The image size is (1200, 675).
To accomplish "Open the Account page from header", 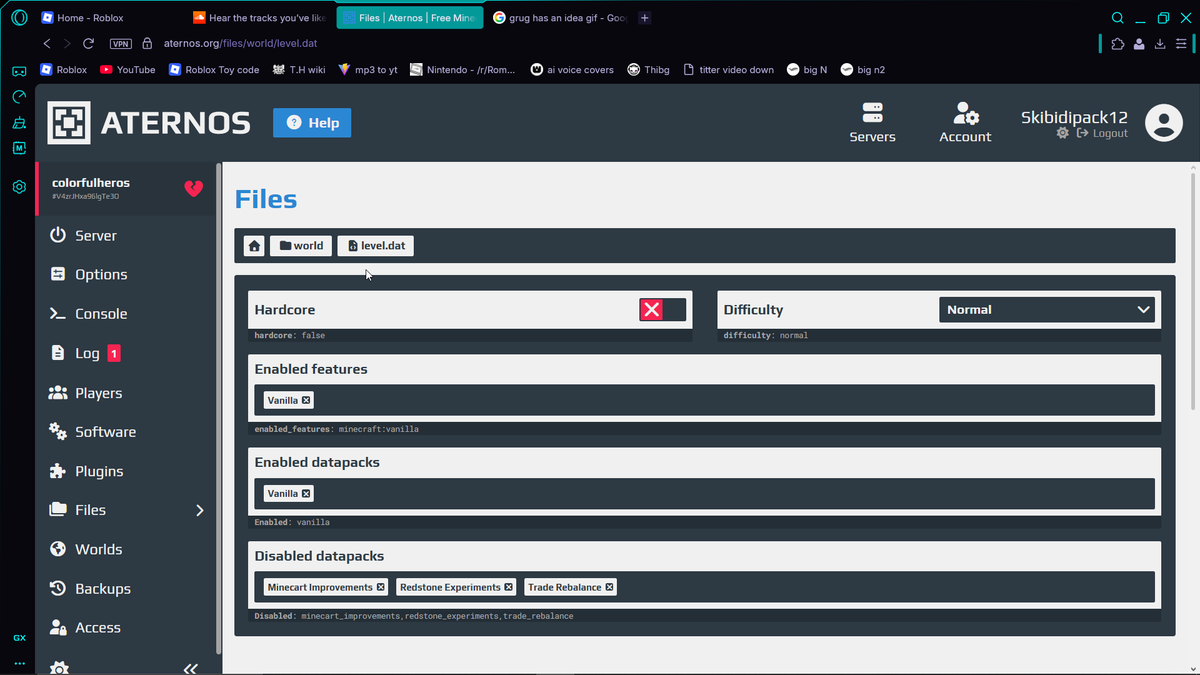I will [x=965, y=123].
